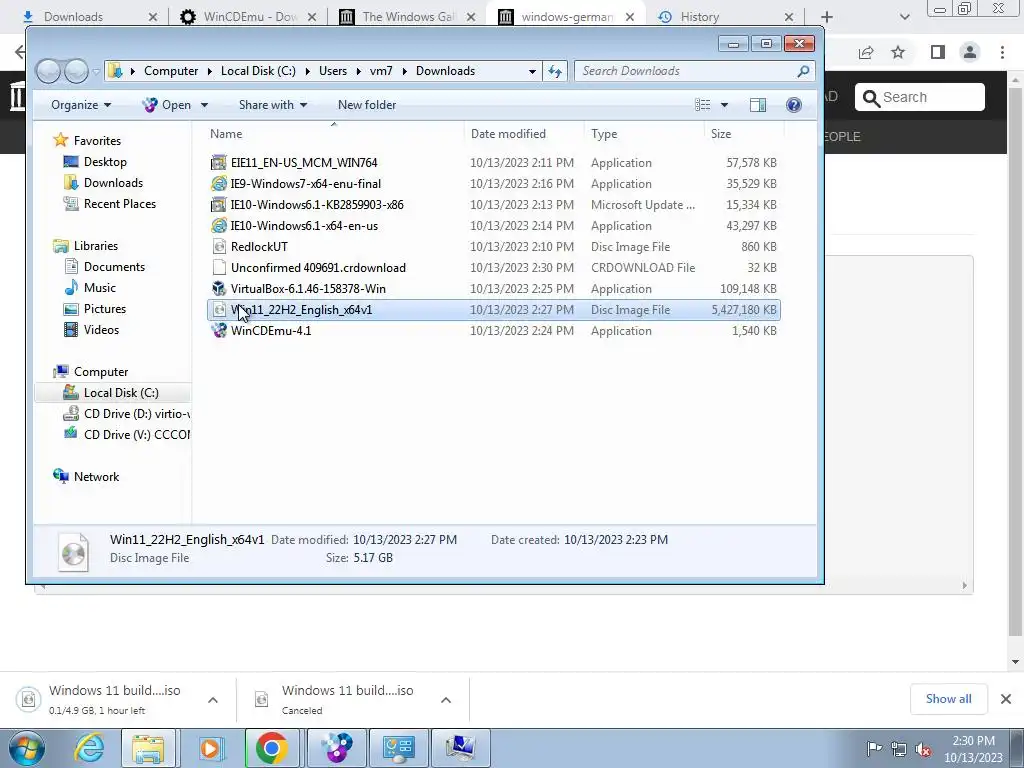Switch to the WinCDEmu Chrome tab

point(248,17)
